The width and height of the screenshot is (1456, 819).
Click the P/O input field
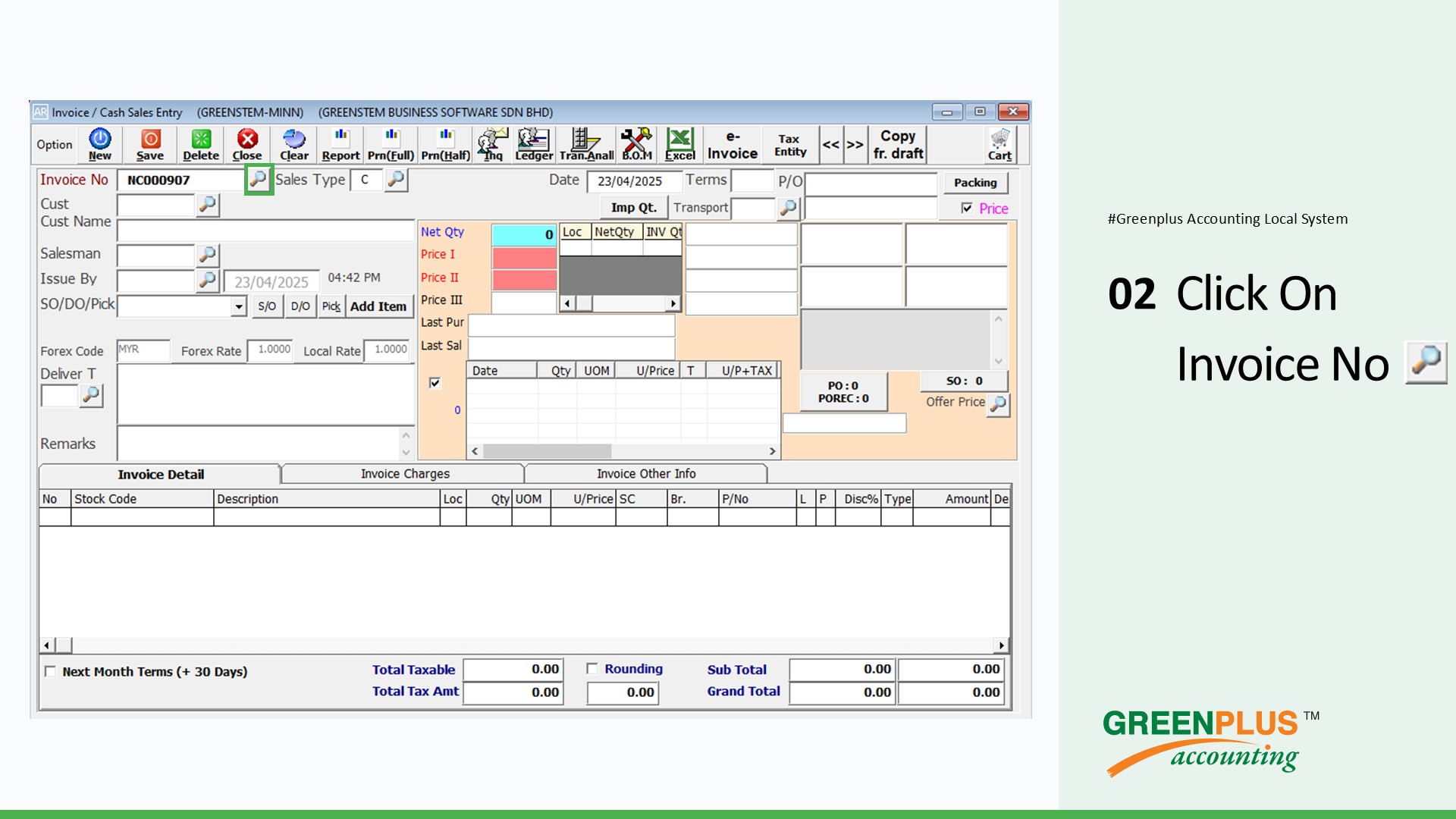[871, 184]
